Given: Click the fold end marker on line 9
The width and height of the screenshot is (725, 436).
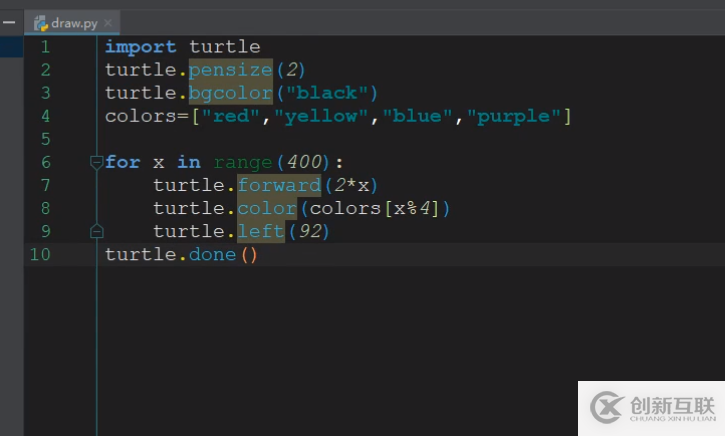Looking at the screenshot, I should click(x=96, y=231).
